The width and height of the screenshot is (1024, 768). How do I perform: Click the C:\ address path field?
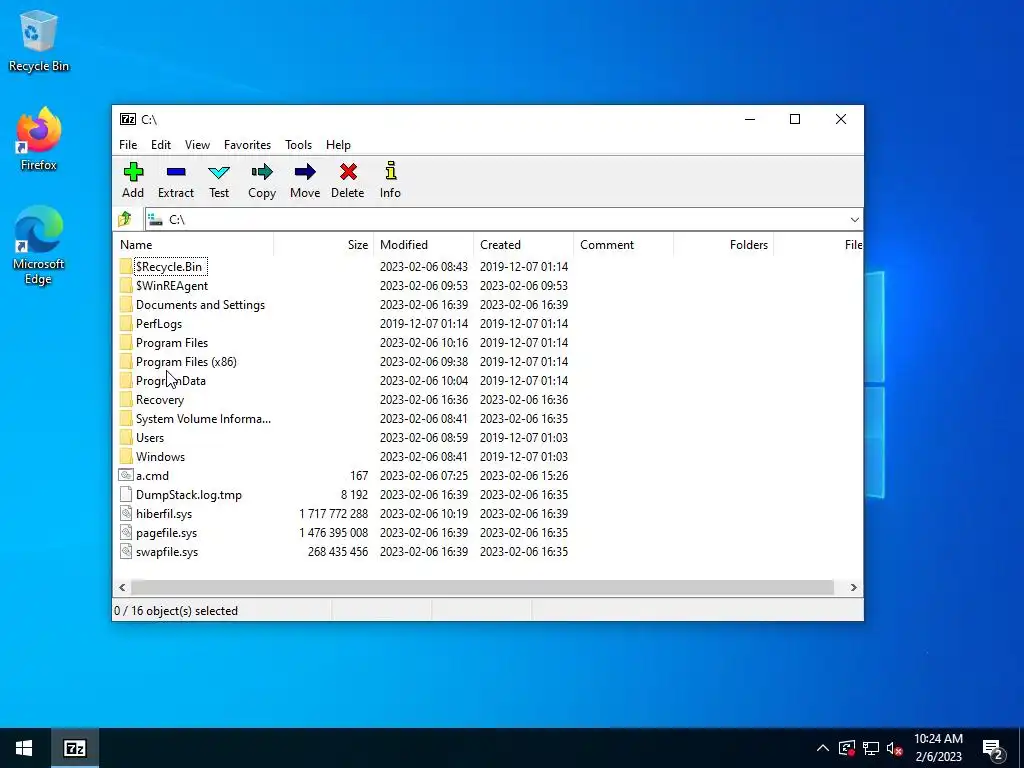click(496, 219)
